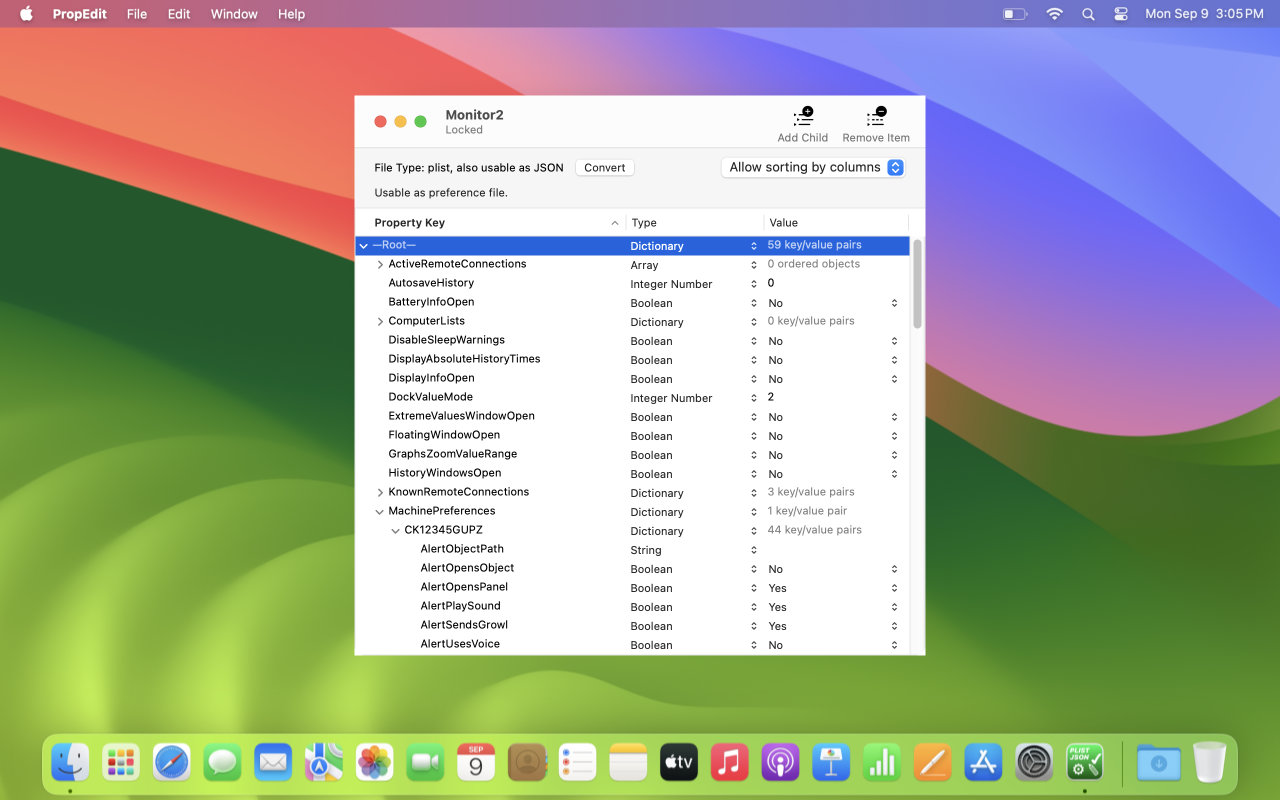1280x800 pixels.
Task: Open the Window menu
Action: point(234,14)
